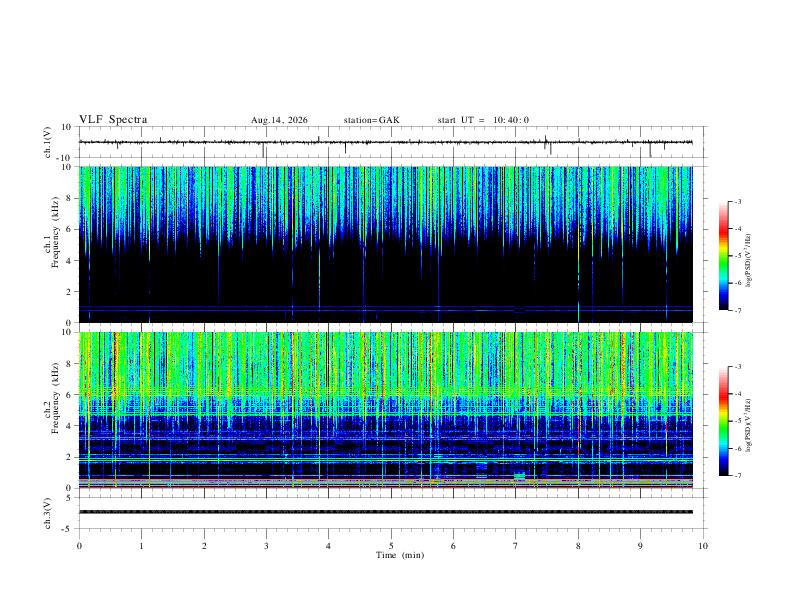Click the ch.1 upper color scale bar

pyautogui.click(x=723, y=256)
